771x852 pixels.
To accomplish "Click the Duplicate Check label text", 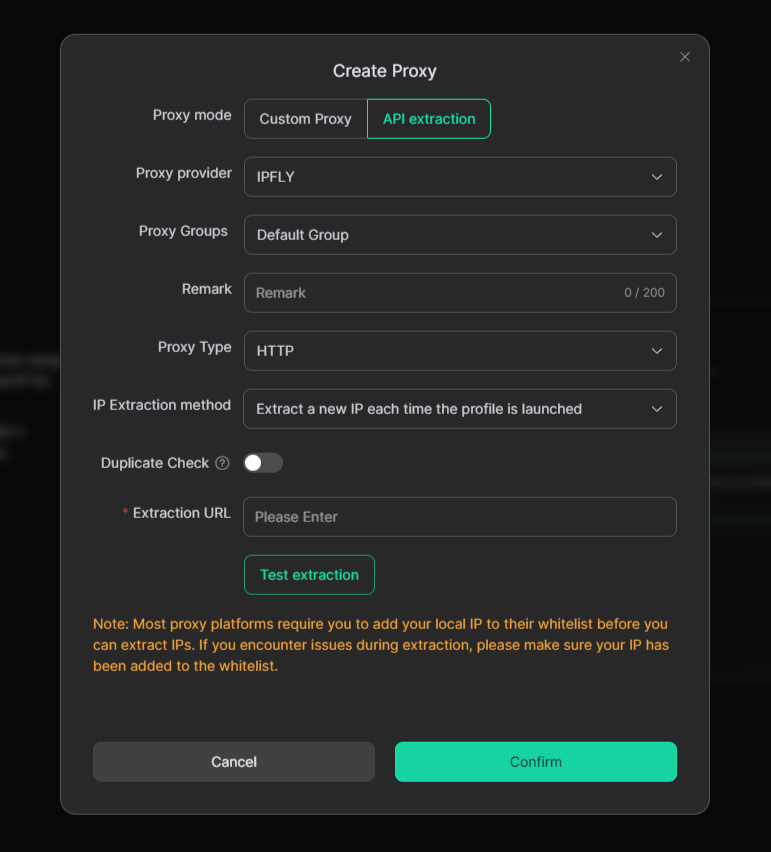I will tap(155, 463).
